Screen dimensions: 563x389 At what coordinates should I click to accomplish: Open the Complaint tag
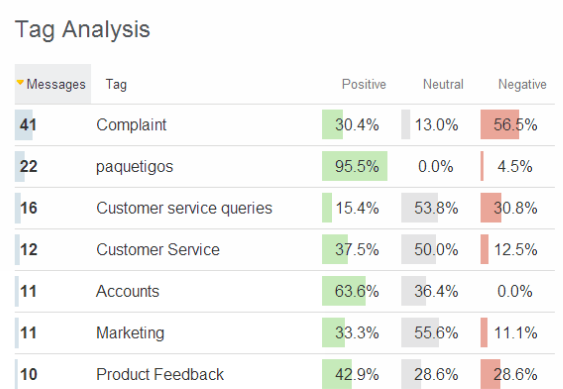131,125
